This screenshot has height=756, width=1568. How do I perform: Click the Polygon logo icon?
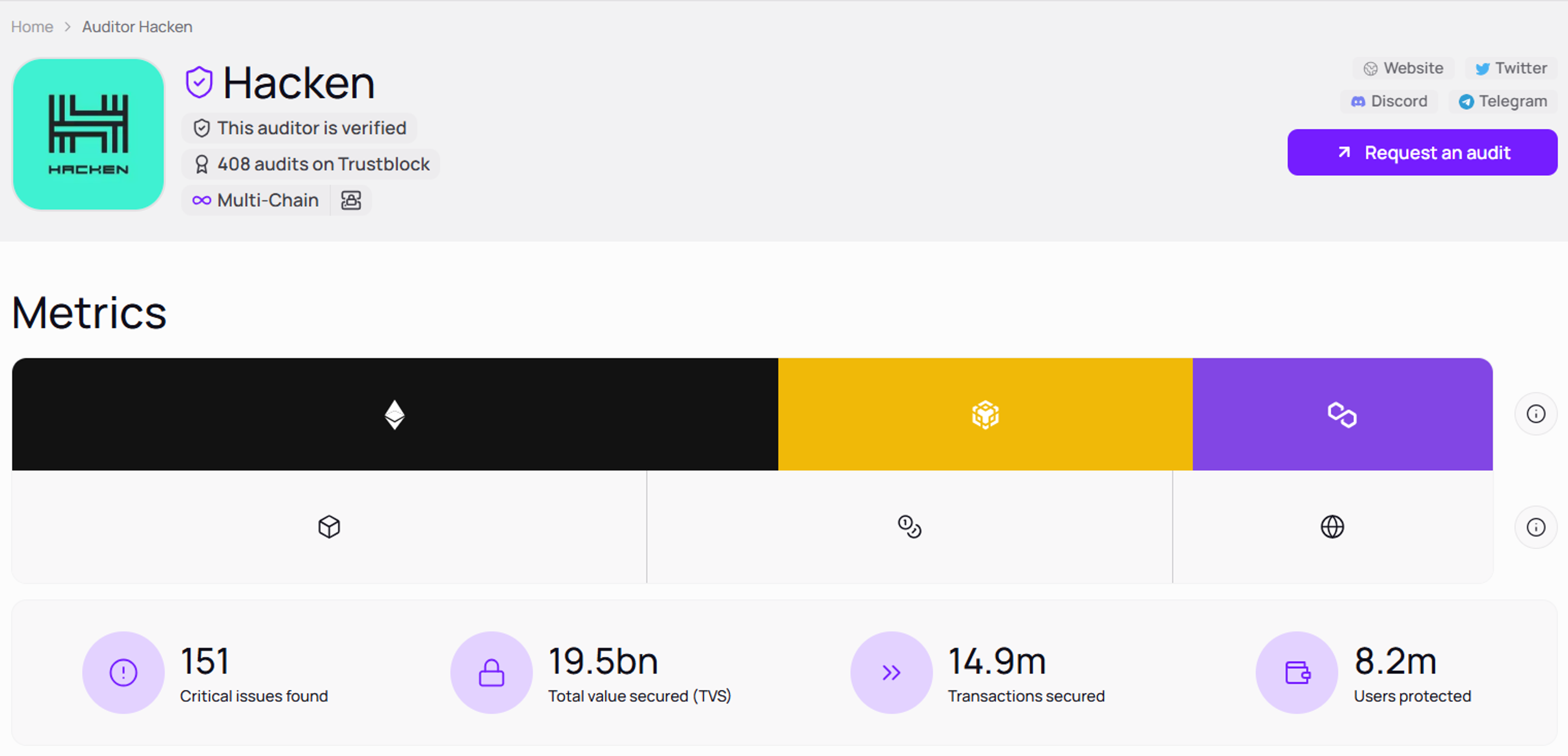click(1342, 415)
